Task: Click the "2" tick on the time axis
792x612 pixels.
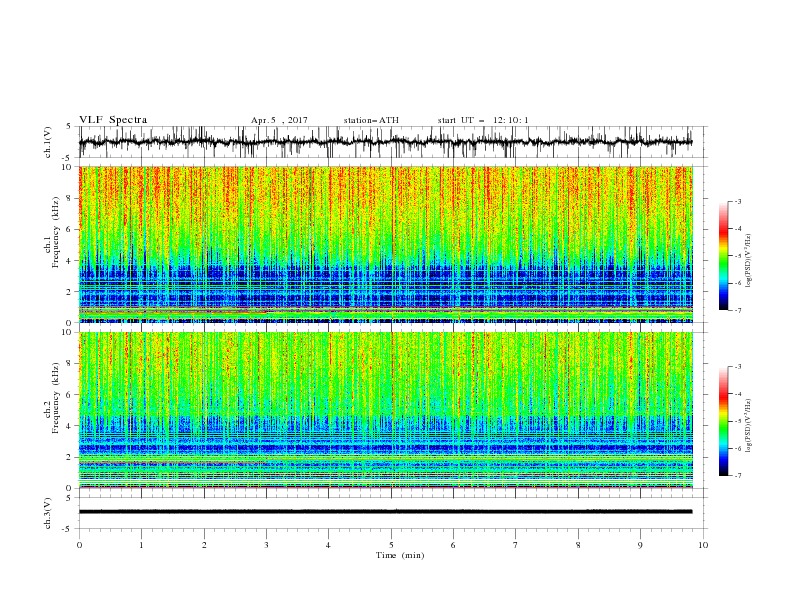Action: (204, 545)
